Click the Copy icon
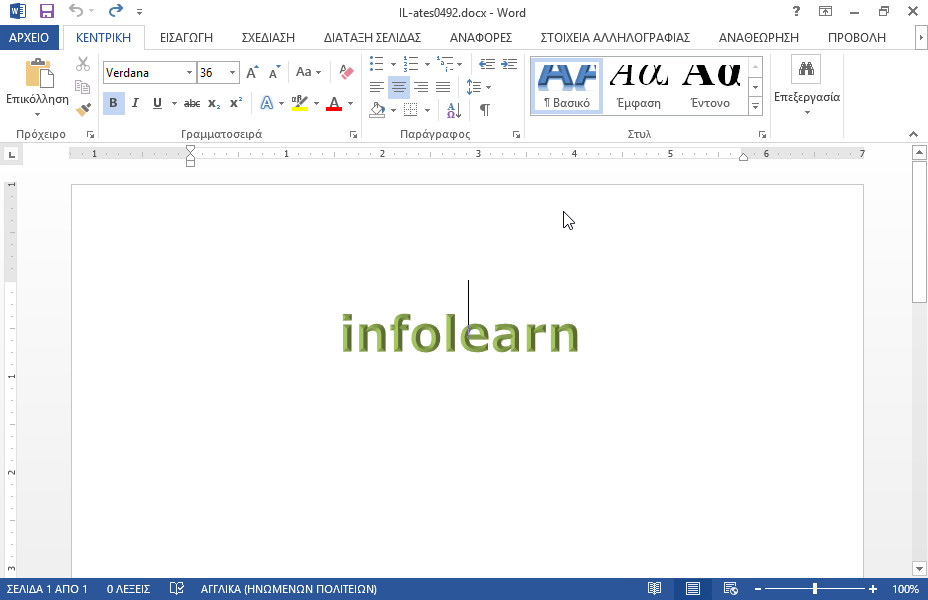928x600 pixels. [83, 86]
